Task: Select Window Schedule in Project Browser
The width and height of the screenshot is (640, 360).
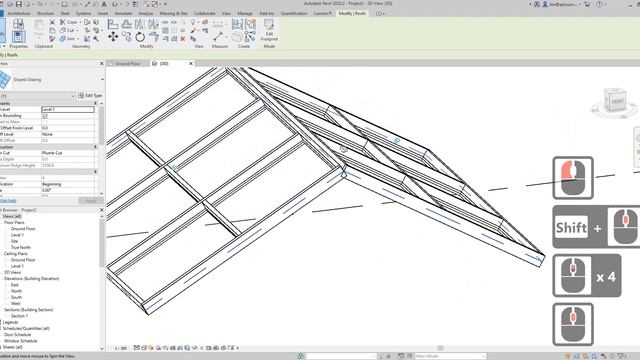Action: [20, 341]
